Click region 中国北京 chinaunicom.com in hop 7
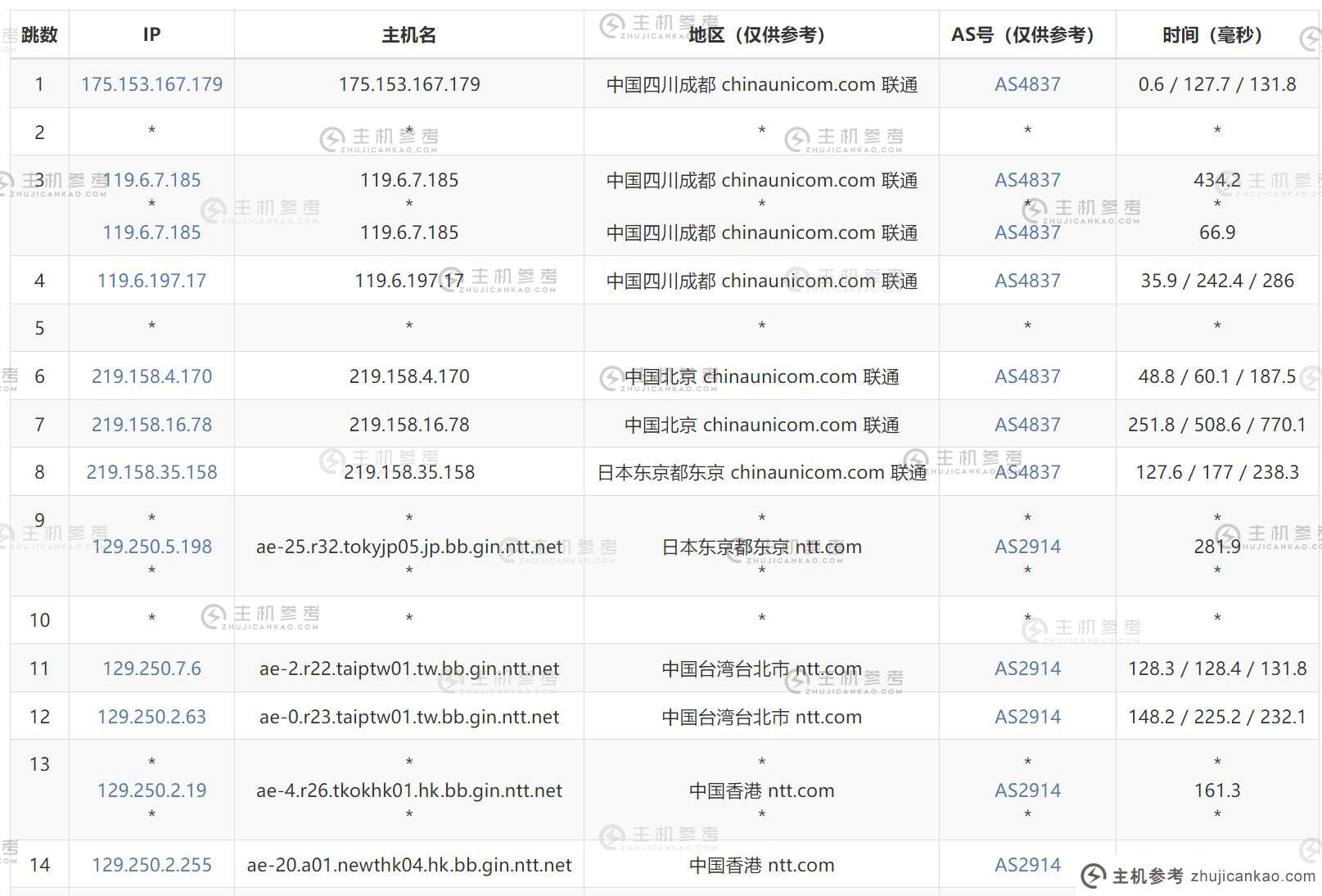1322x896 pixels. point(761,425)
